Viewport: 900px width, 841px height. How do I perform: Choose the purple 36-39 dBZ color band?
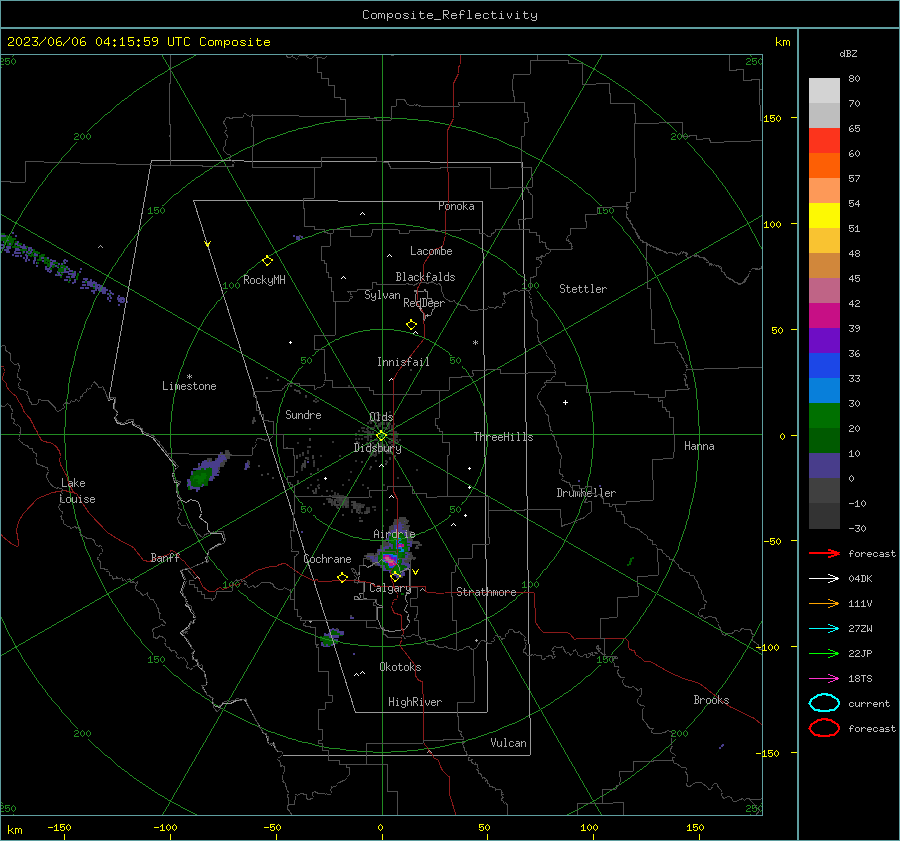point(824,340)
